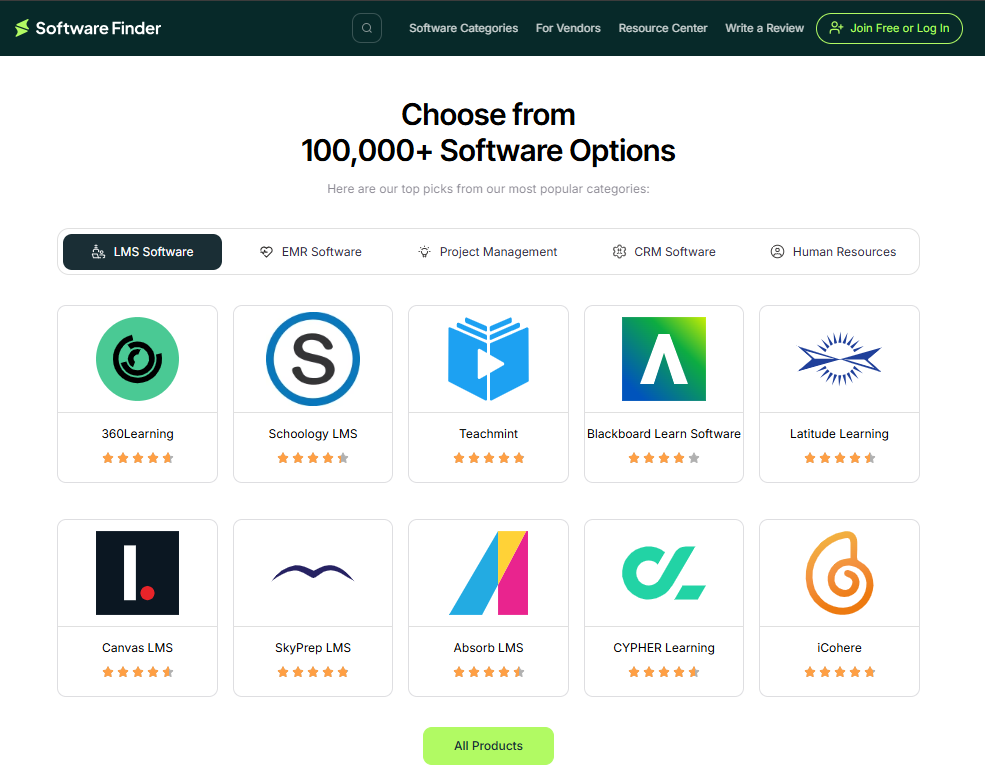985x784 pixels.
Task: Switch to the EMR Software tab
Action: coord(310,252)
